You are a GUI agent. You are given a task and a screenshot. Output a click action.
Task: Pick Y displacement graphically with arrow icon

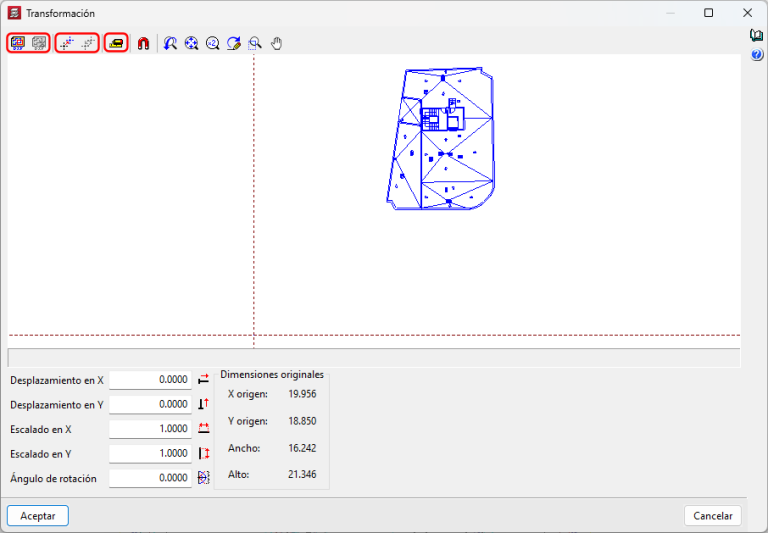203,404
